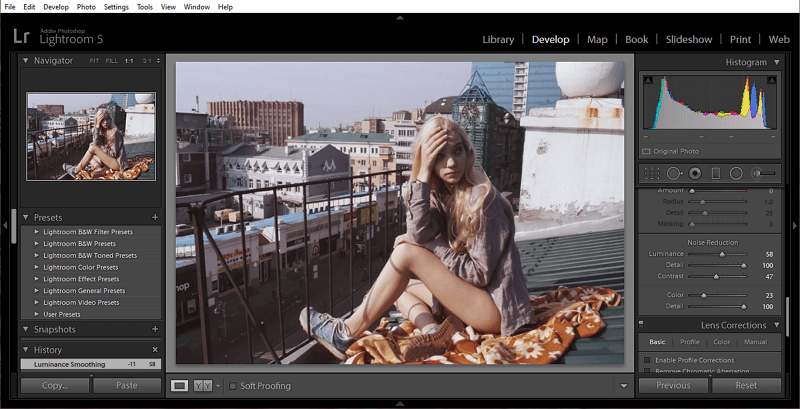Select the Red Eye Correction tool
This screenshot has height=409, width=800.
tap(695, 173)
